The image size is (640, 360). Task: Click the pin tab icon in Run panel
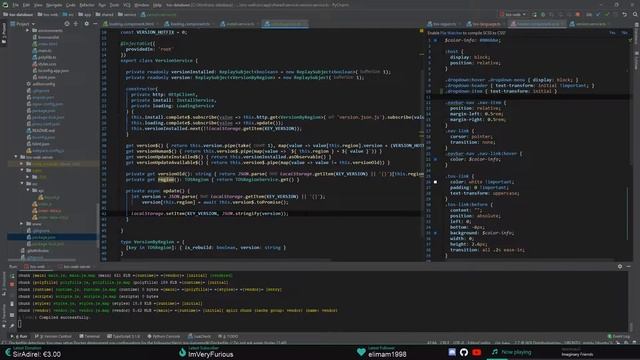[12, 326]
